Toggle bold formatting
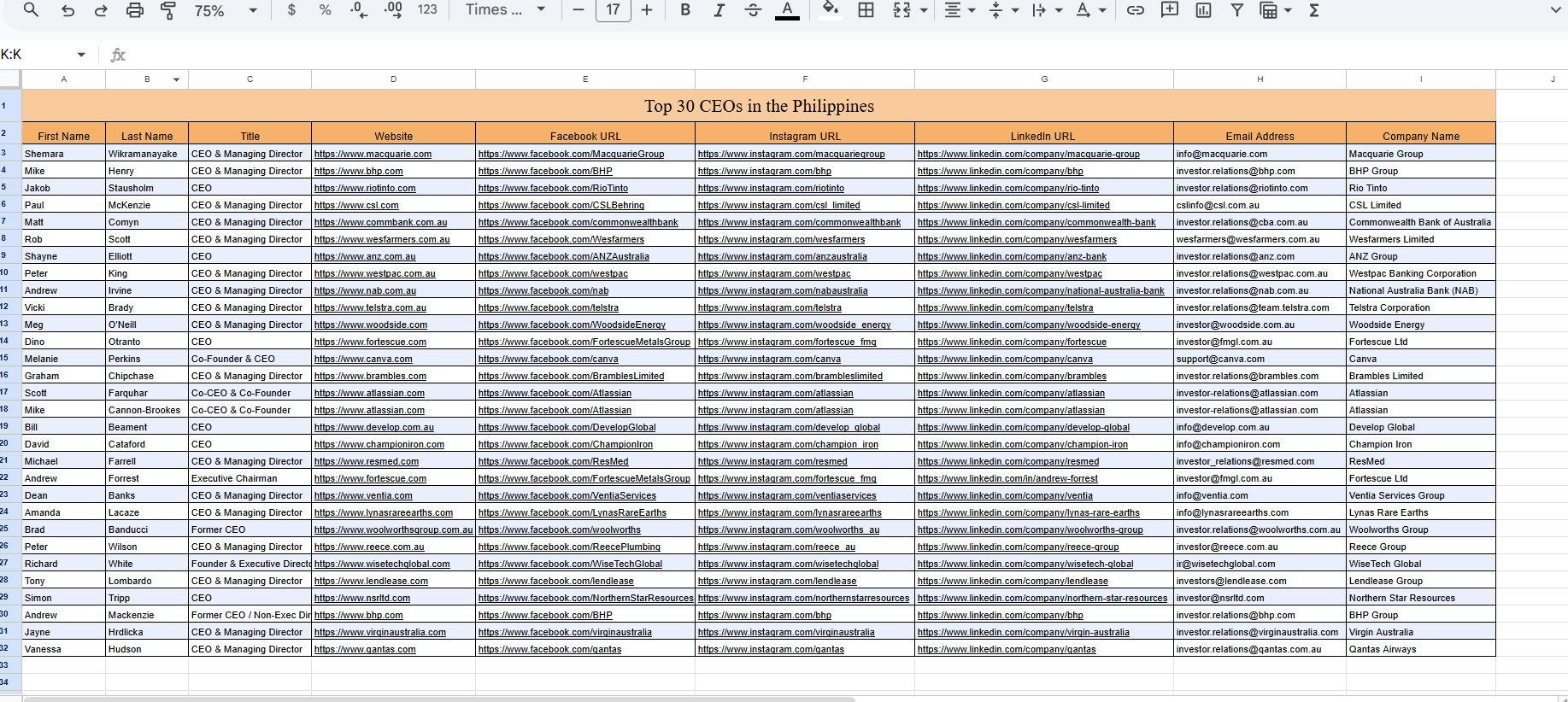 point(685,10)
